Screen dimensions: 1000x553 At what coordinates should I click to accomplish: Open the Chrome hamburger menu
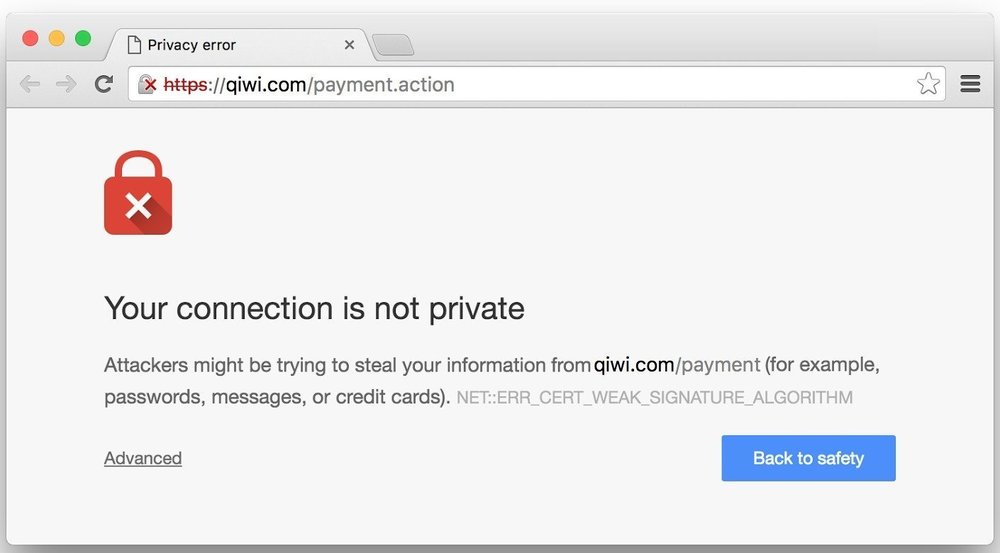click(970, 84)
